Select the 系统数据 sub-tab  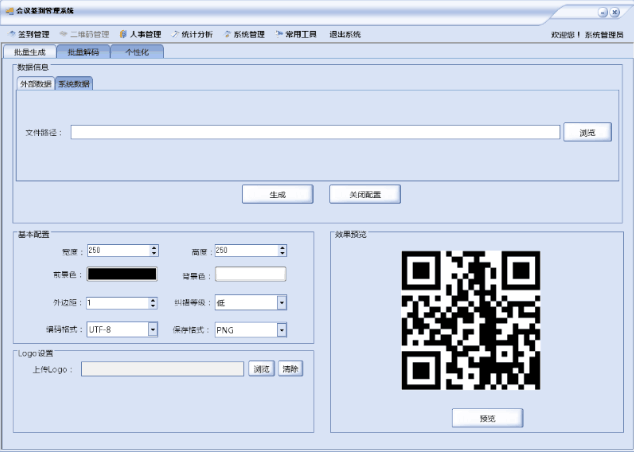pos(73,84)
